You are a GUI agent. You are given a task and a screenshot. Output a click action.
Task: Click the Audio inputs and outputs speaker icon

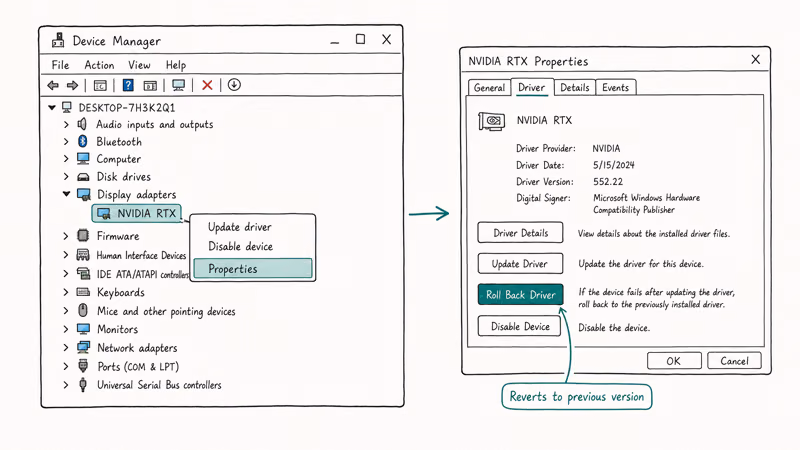click(x=82, y=124)
